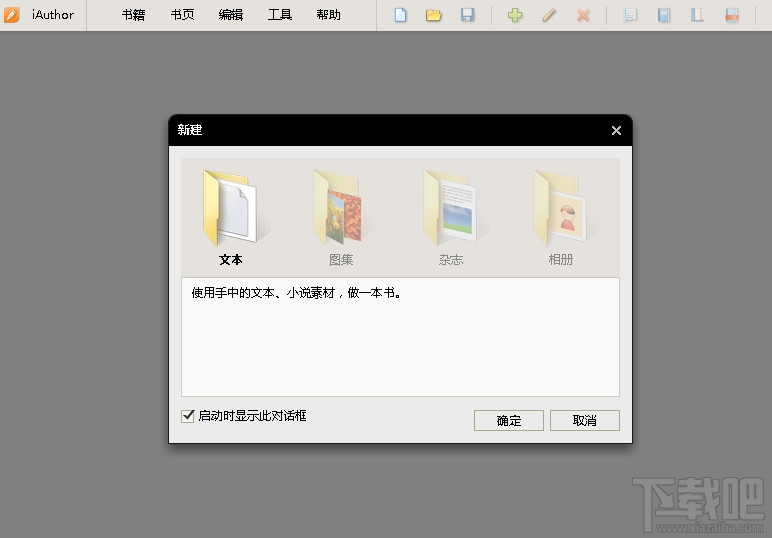The image size is (772, 538).
Task: Click the 相册 label text
Action: tap(561, 259)
